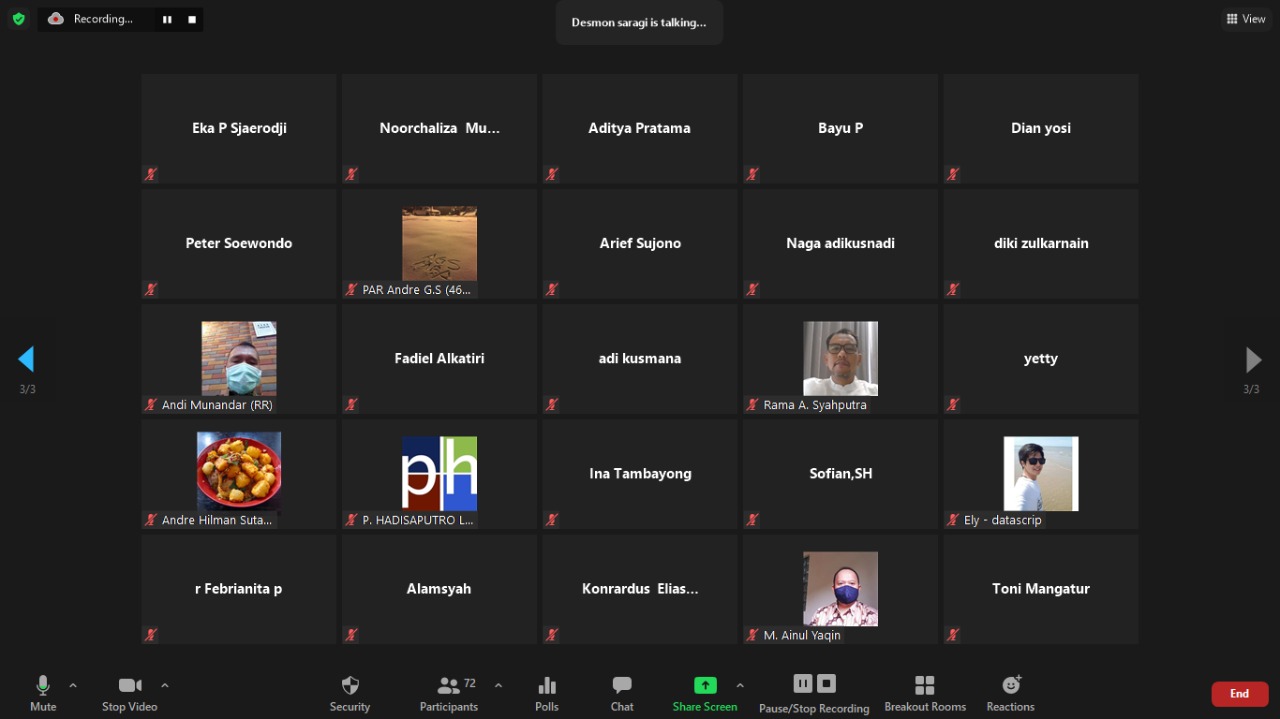Screen dimensions: 1280x719
Task: Select Rama A. Syahputra's video tile
Action: pyautogui.click(x=840, y=359)
